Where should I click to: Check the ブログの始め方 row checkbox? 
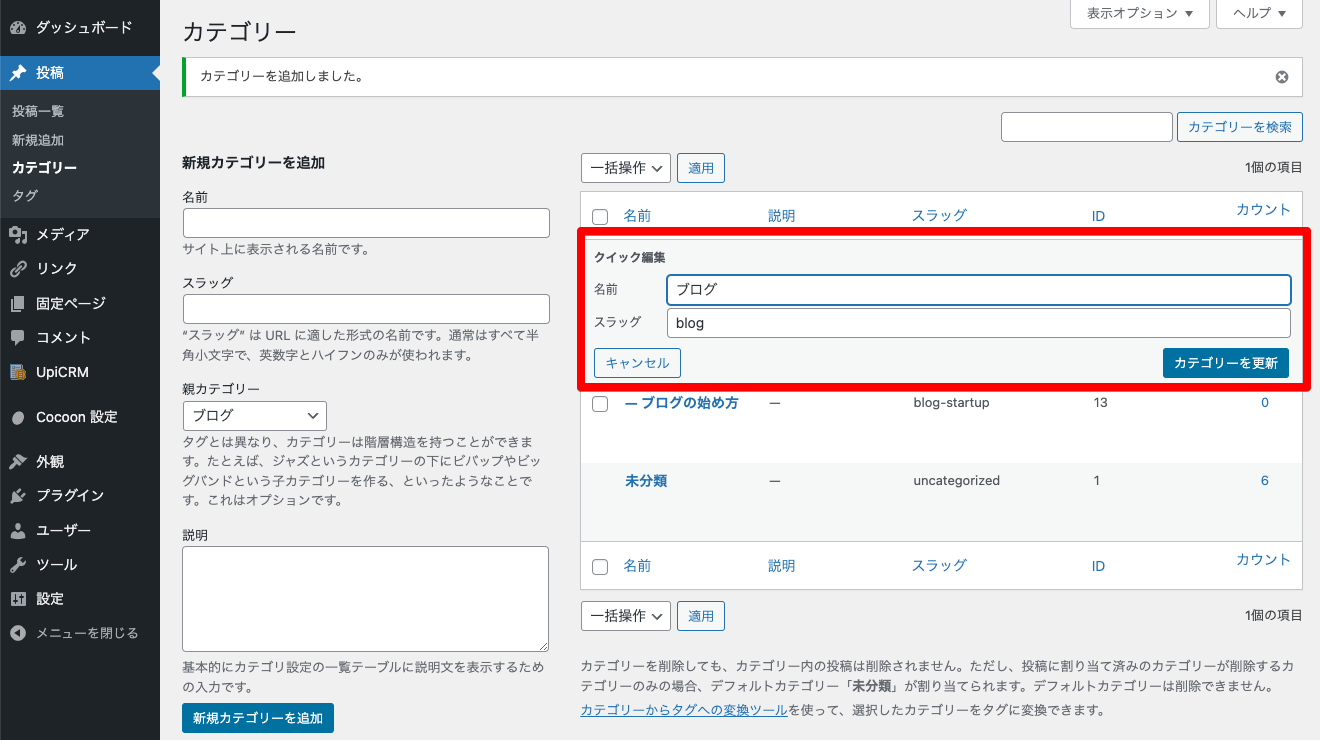pos(600,404)
